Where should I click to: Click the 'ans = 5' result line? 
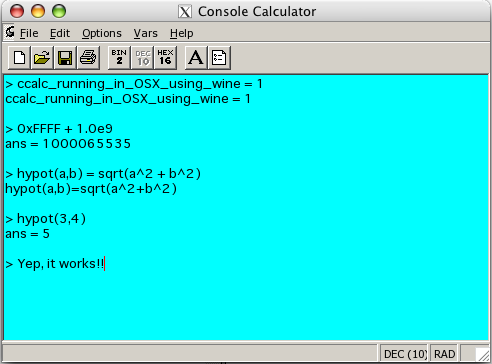click(x=27, y=234)
